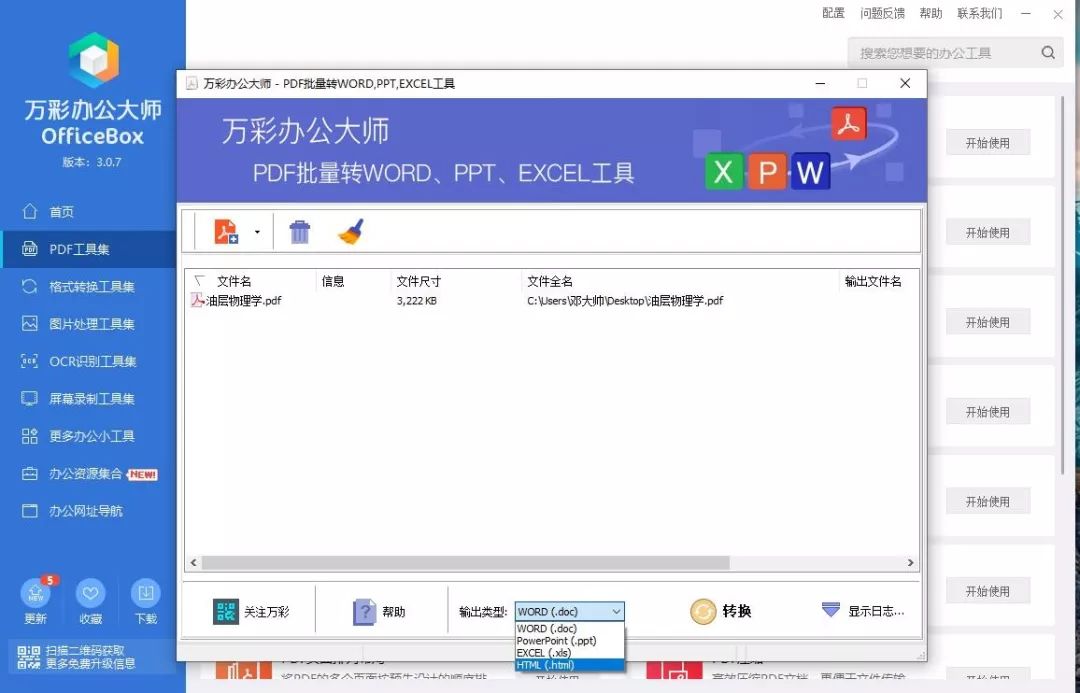
Task: Click the 下载 download icon at bottom left
Action: coord(145,594)
